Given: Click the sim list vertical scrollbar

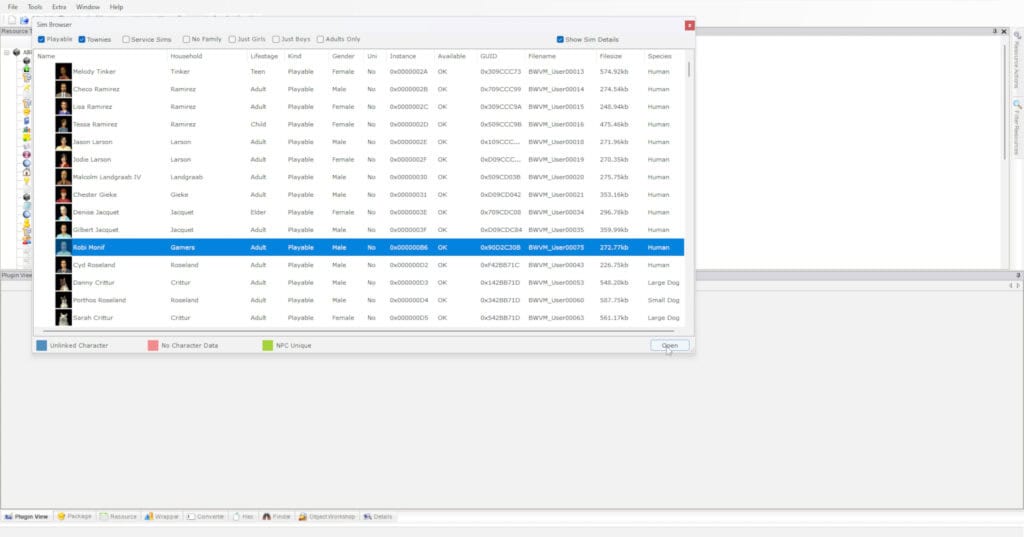Looking at the screenshot, I should [x=689, y=150].
